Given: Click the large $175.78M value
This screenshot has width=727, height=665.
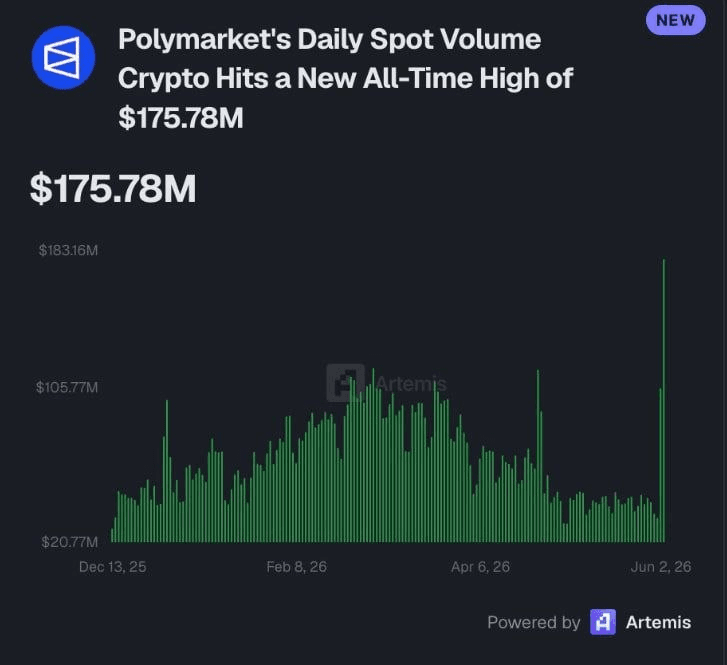Looking at the screenshot, I should pyautogui.click(x=113, y=188).
